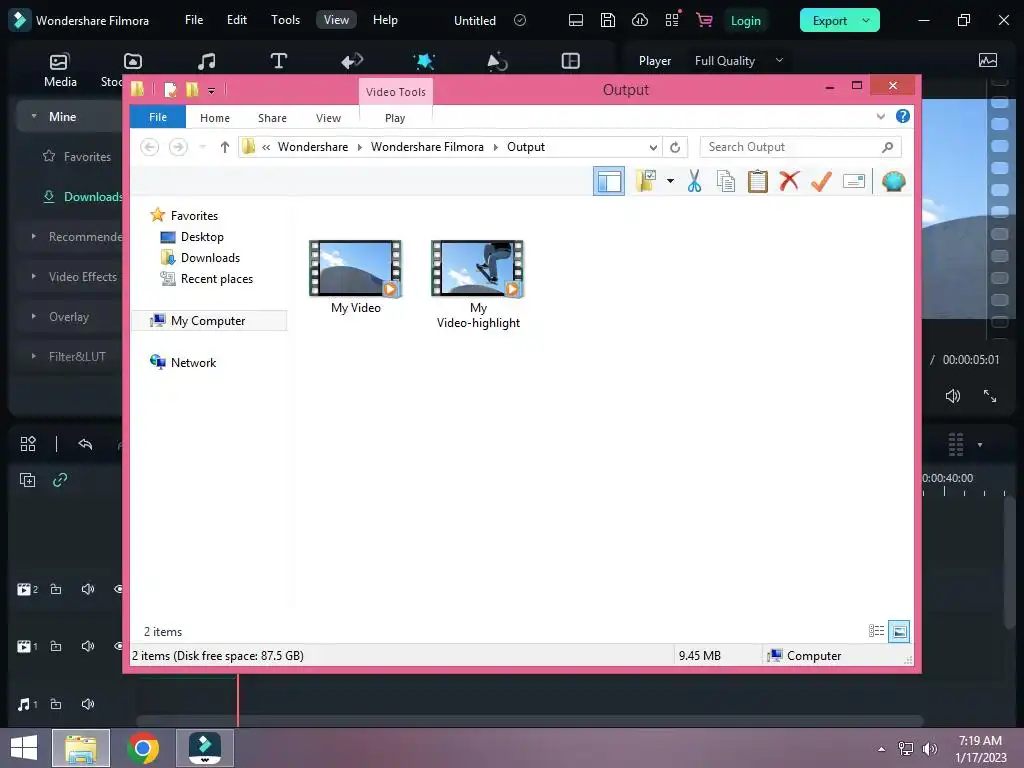Click the Cut scissors icon in Explorer

click(x=694, y=182)
